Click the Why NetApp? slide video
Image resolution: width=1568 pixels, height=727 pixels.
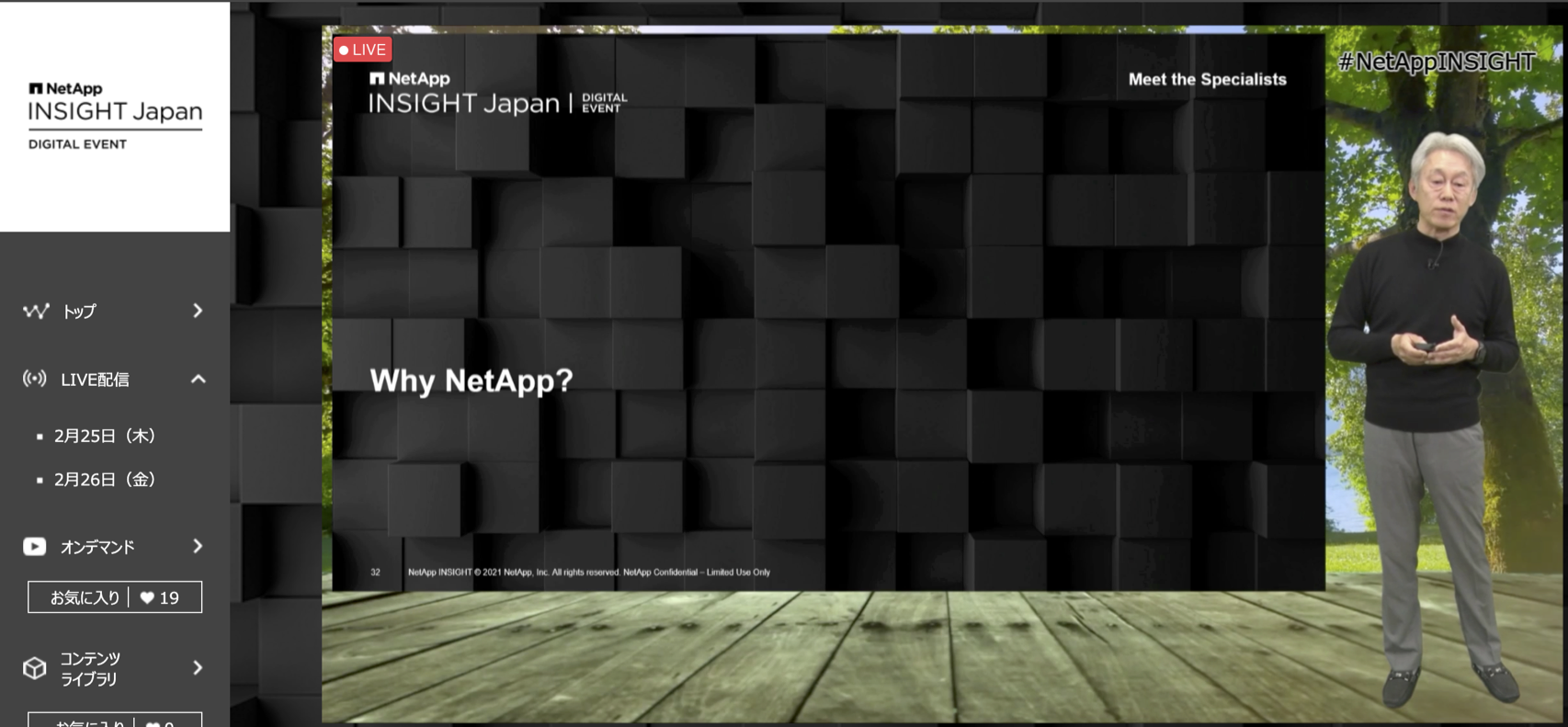[828, 312]
